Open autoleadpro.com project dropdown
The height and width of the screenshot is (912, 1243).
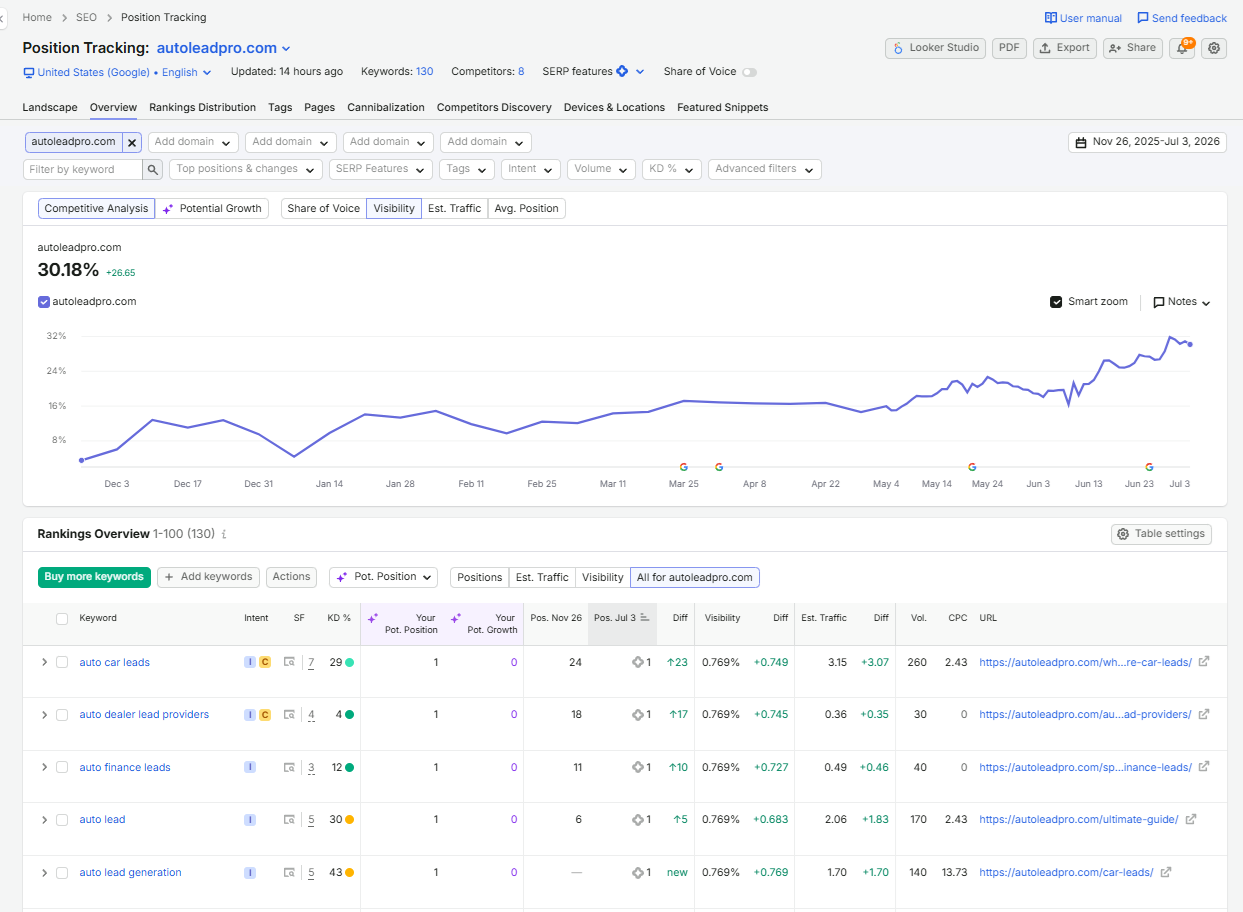tap(223, 48)
